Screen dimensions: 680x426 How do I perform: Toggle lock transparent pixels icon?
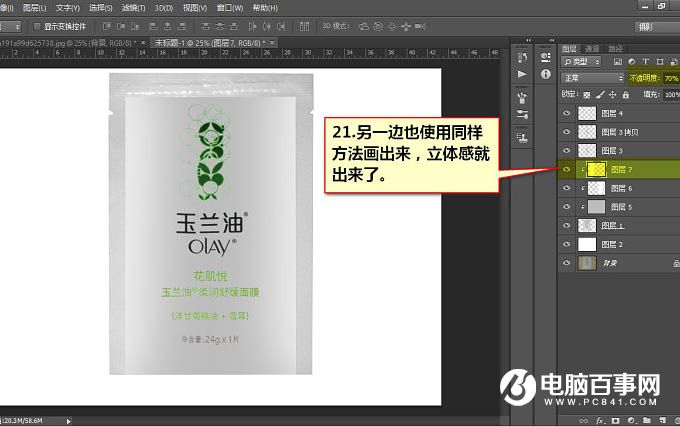click(587, 95)
